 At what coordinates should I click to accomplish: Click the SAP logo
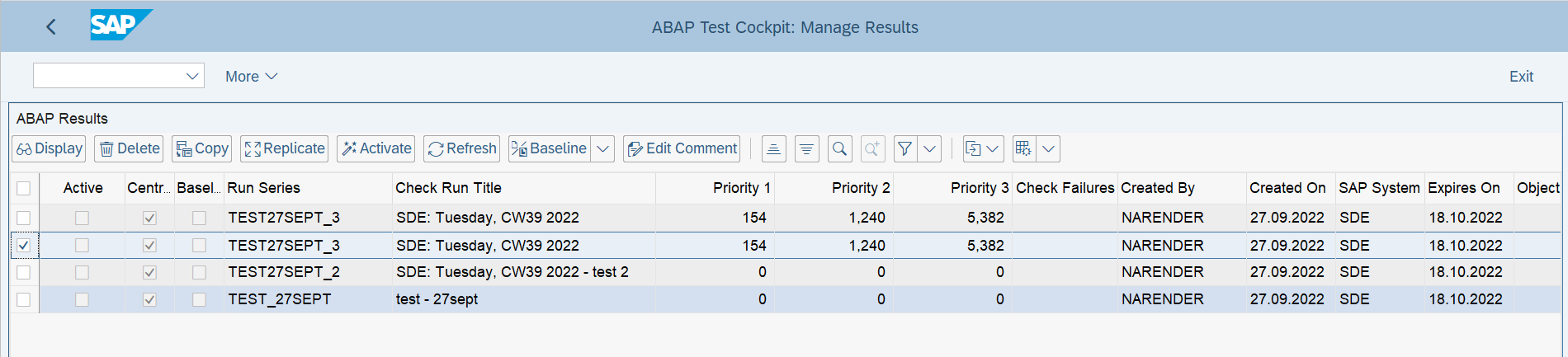pos(120,26)
